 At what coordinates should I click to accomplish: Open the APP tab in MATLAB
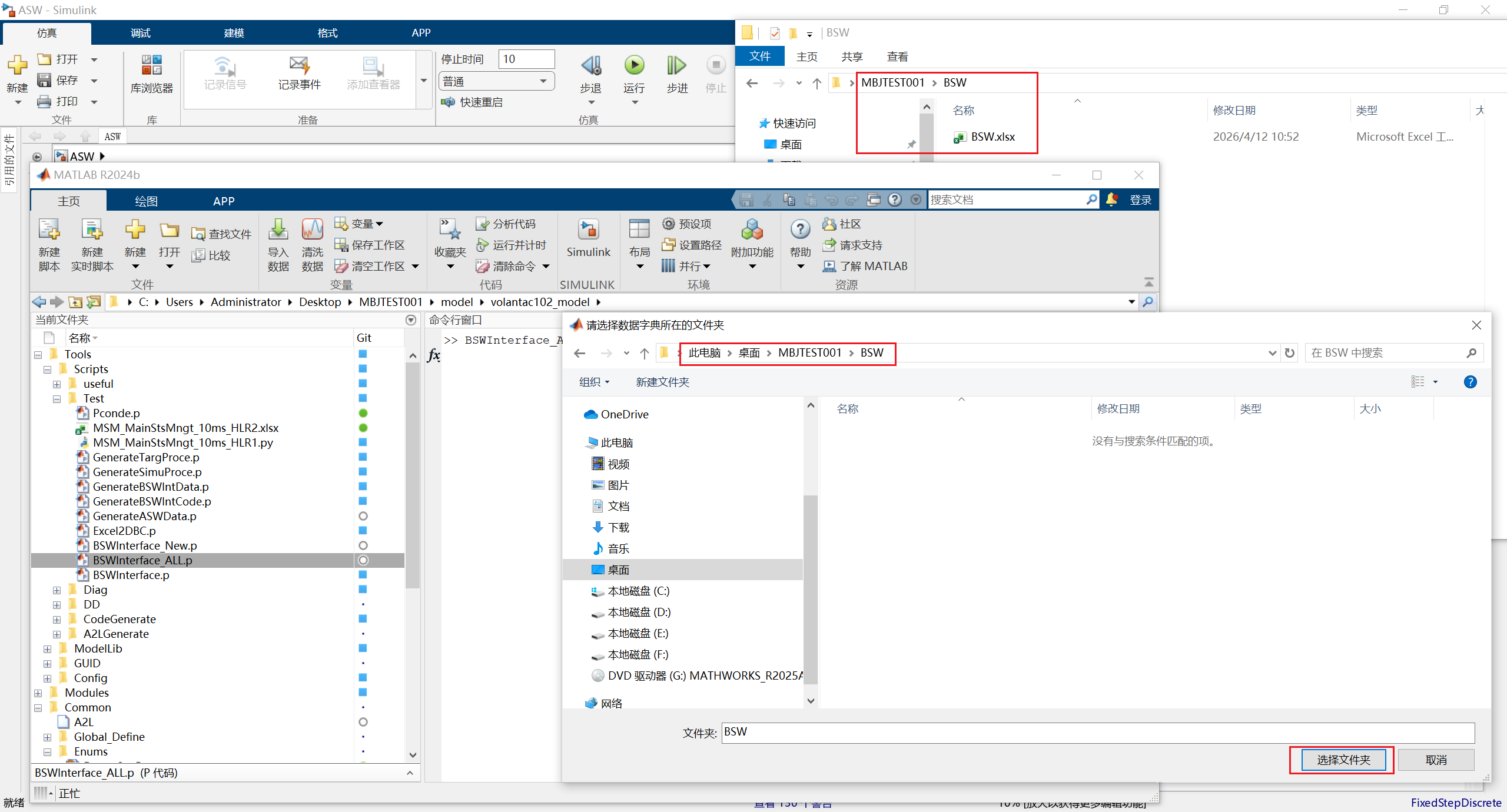click(224, 201)
